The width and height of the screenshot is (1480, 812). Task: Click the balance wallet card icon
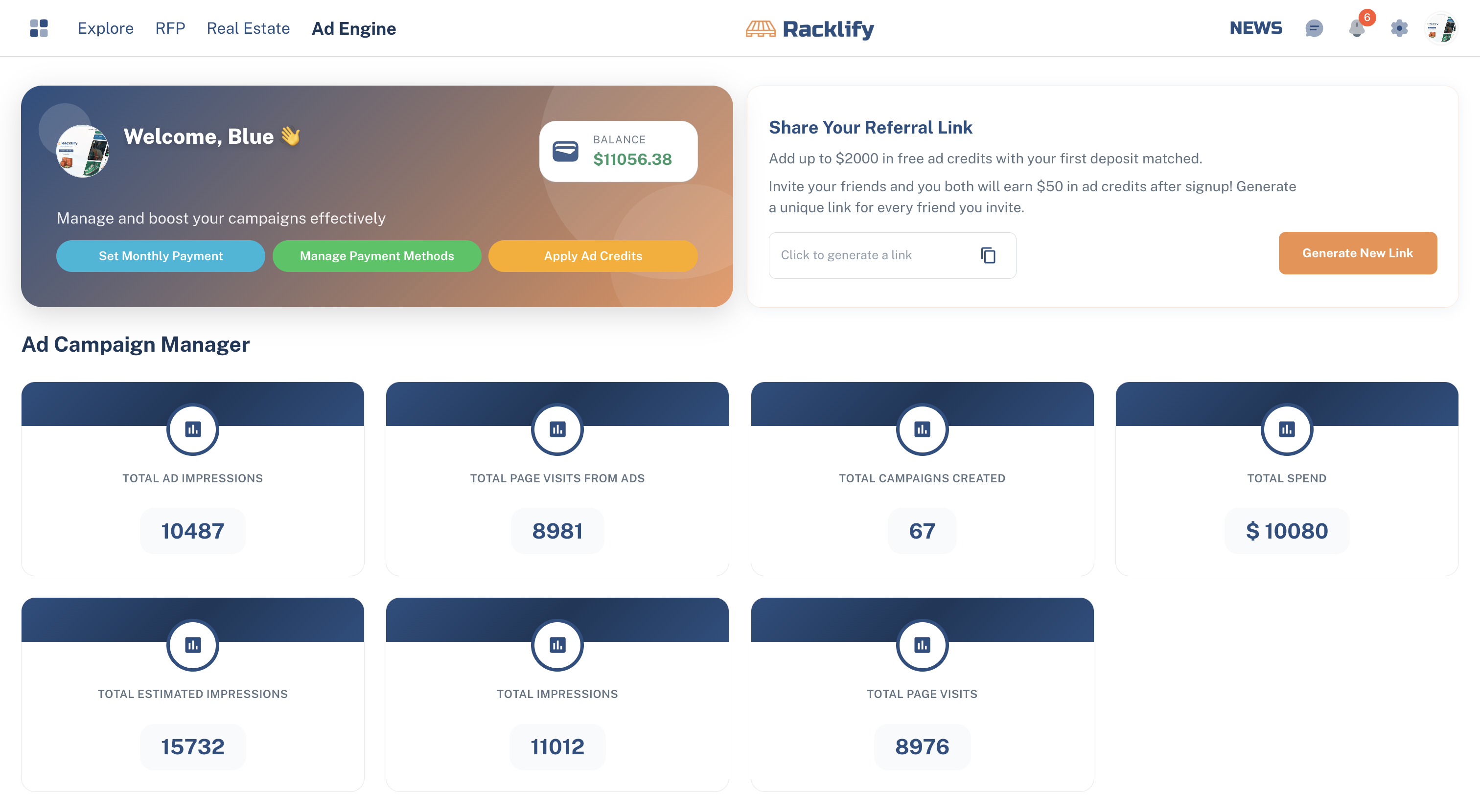tap(565, 152)
